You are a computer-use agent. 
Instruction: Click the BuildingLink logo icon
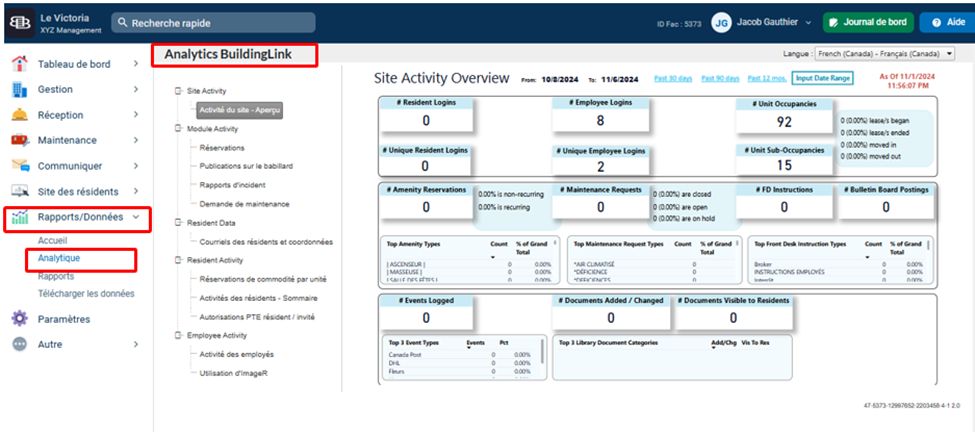tap(19, 22)
